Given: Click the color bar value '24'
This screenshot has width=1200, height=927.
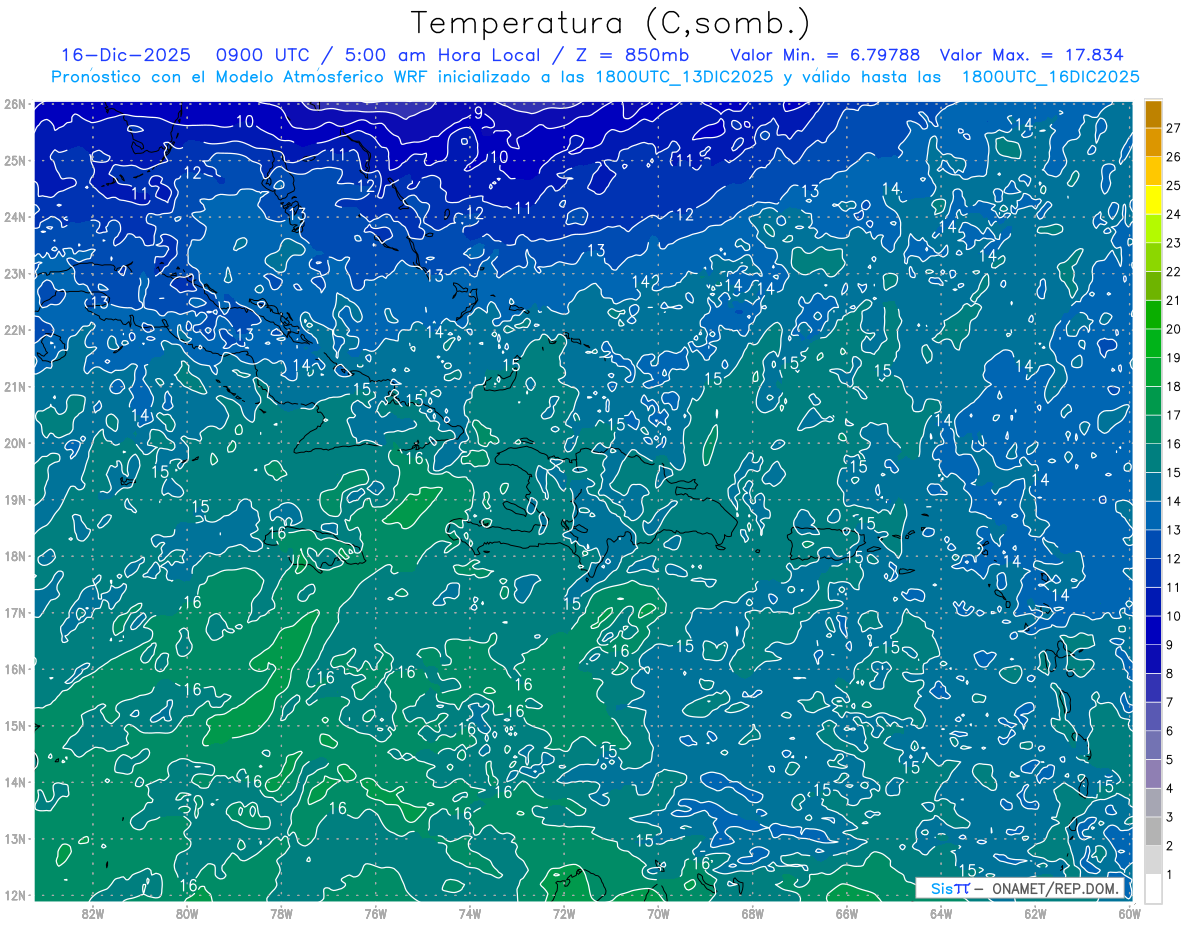Looking at the screenshot, I should [1174, 214].
